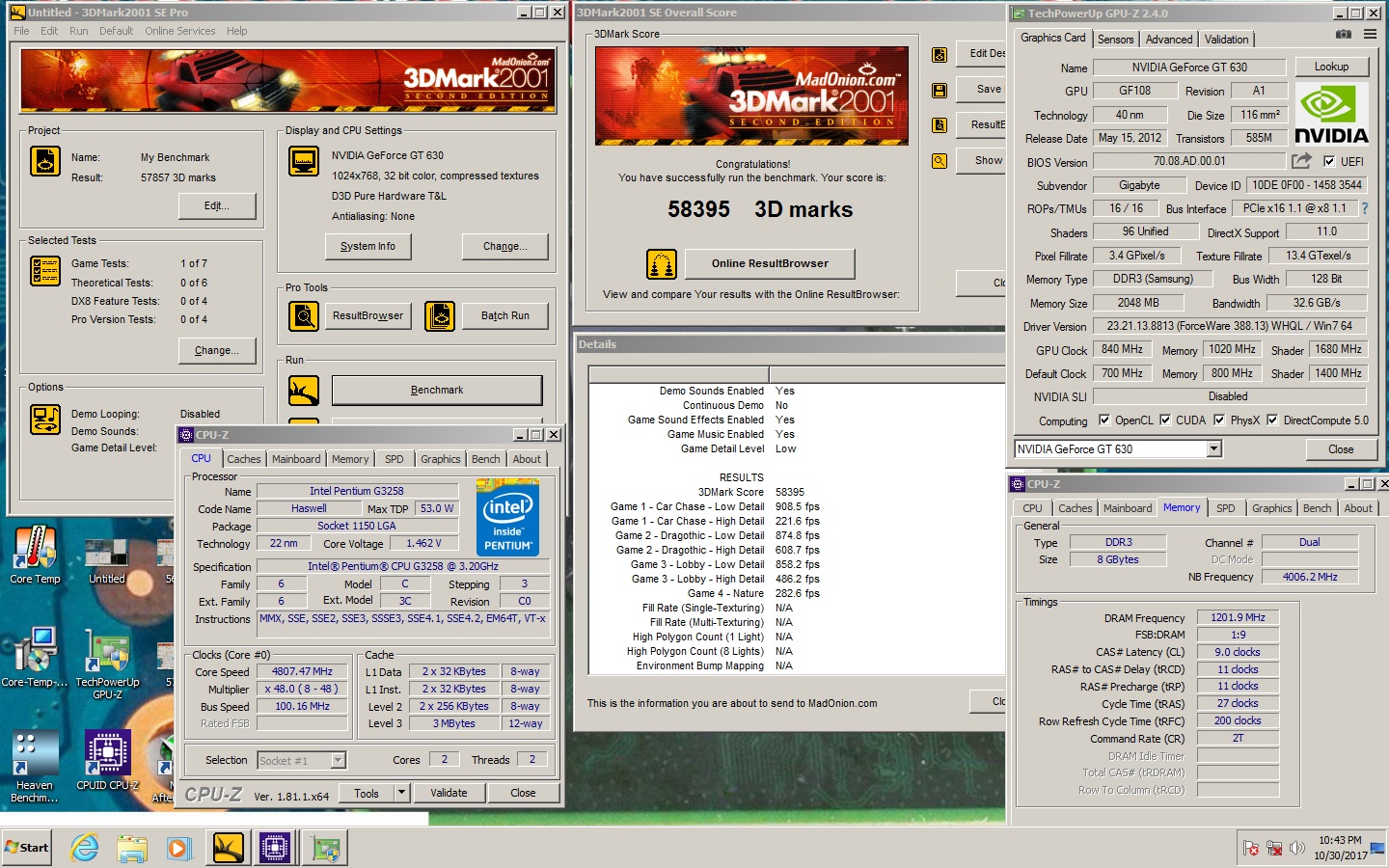Expand the CPU-Z Tools dropdown arrow

(x=401, y=793)
